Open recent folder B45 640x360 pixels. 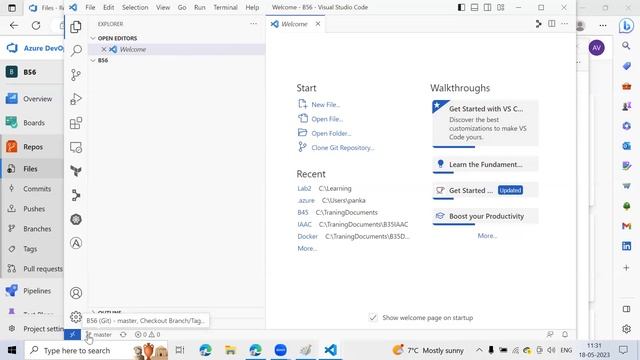click(x=302, y=212)
